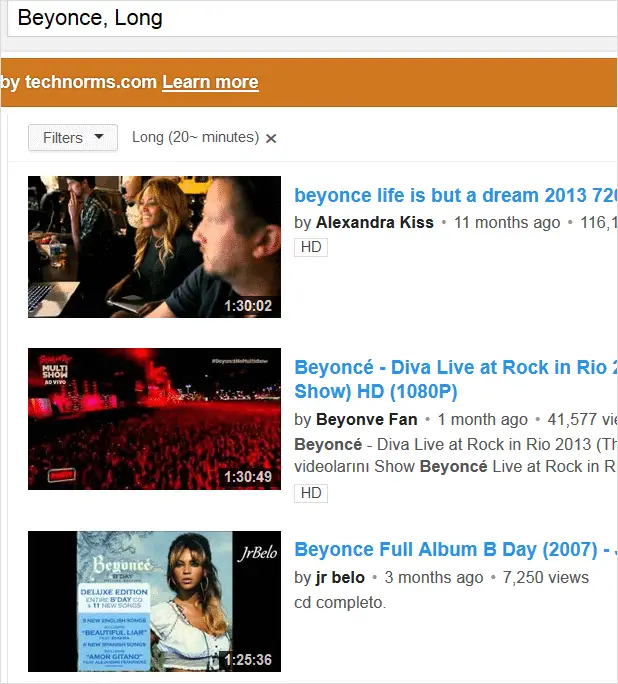This screenshot has height=684, width=618.
Task: Click the 1:30:02 duration badge
Action: [248, 306]
